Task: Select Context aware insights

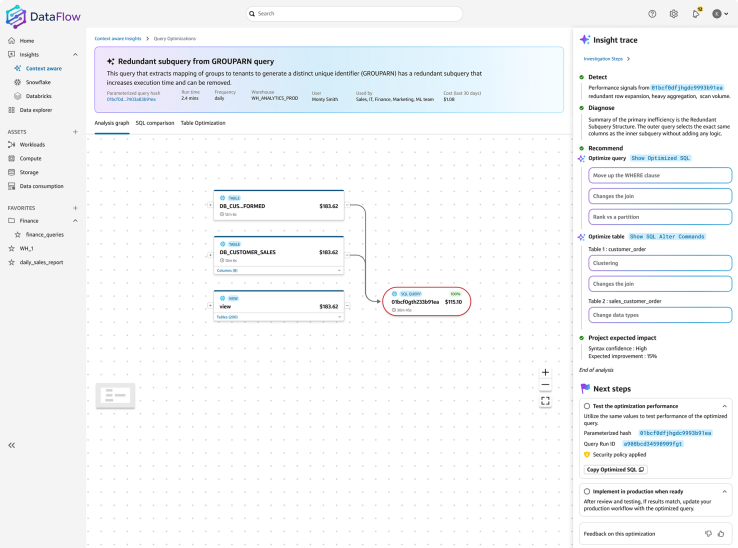Action: [43, 69]
